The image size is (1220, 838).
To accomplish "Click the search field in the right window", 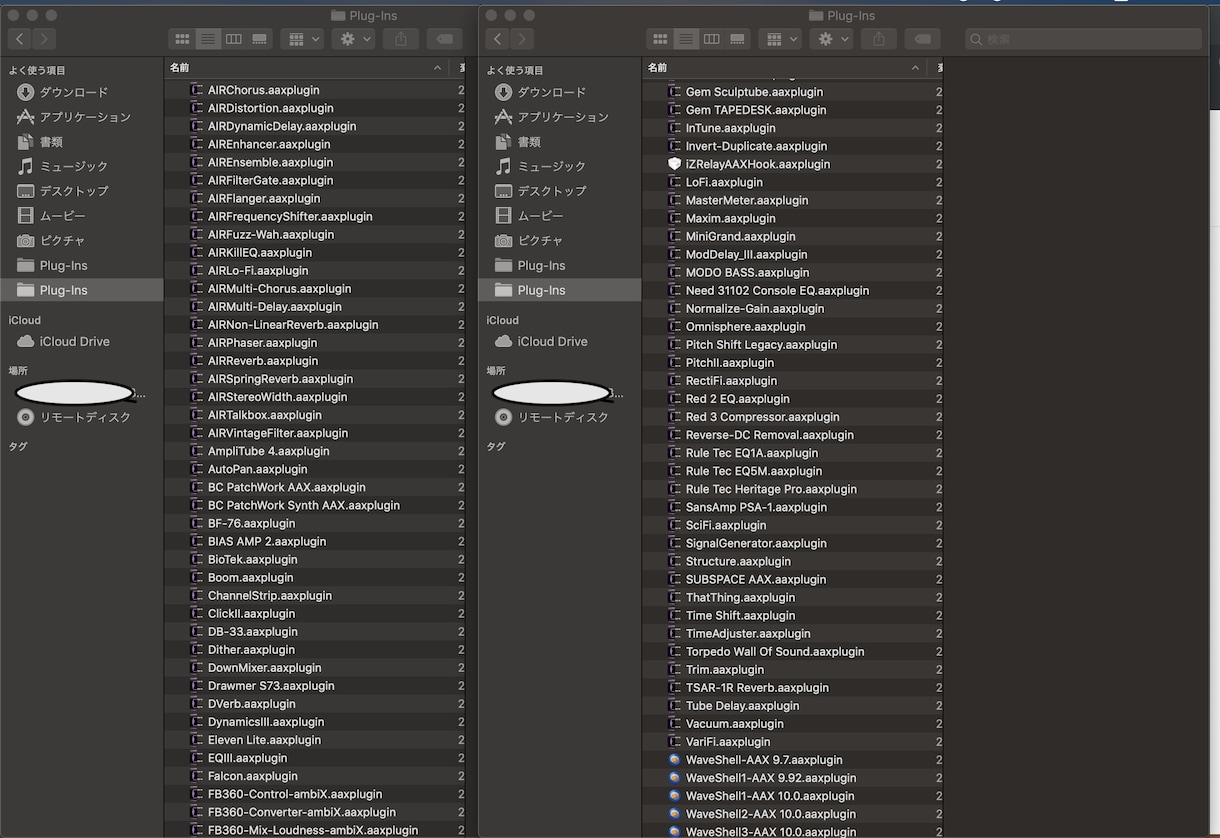I will click(x=1083, y=39).
